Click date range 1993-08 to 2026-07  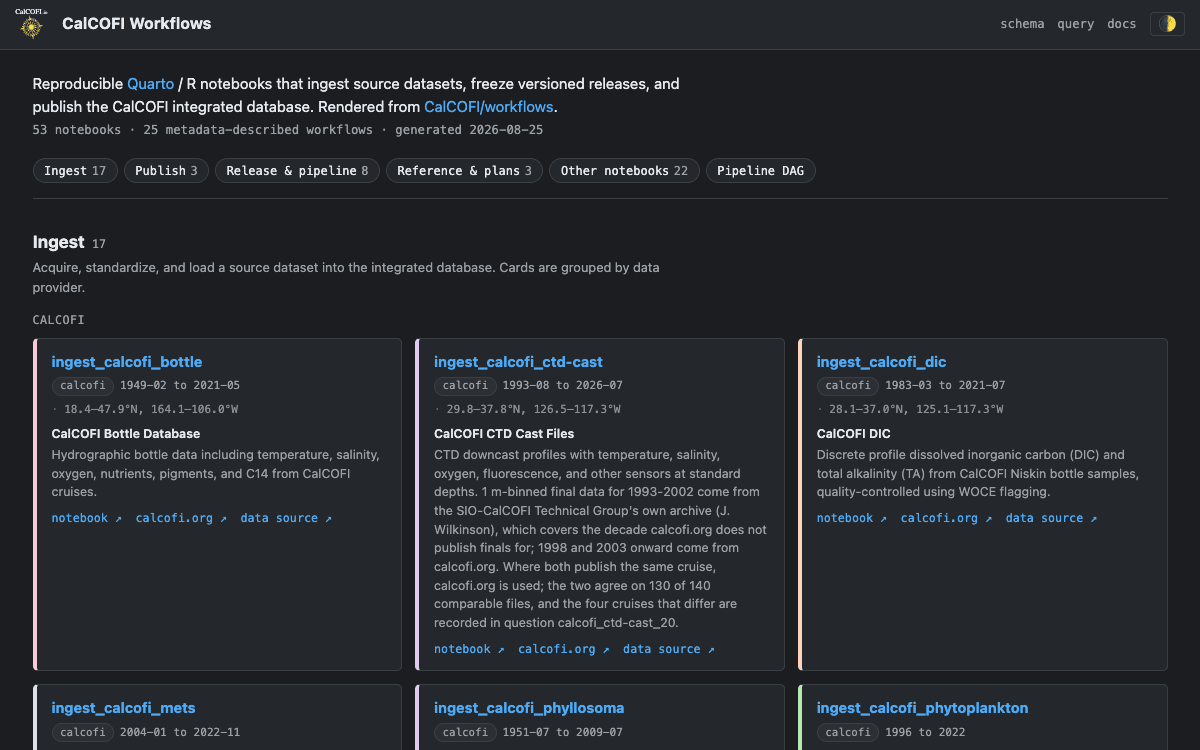tap(563, 386)
